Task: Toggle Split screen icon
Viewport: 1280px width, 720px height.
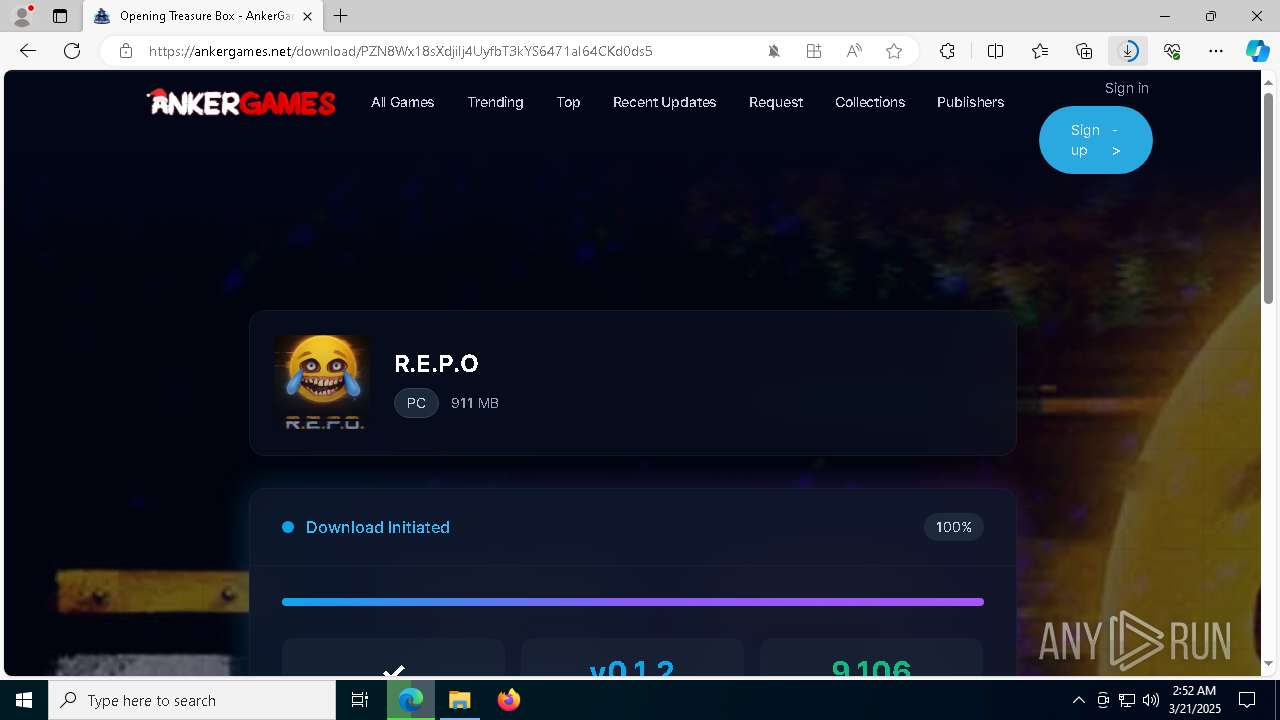Action: pyautogui.click(x=996, y=51)
